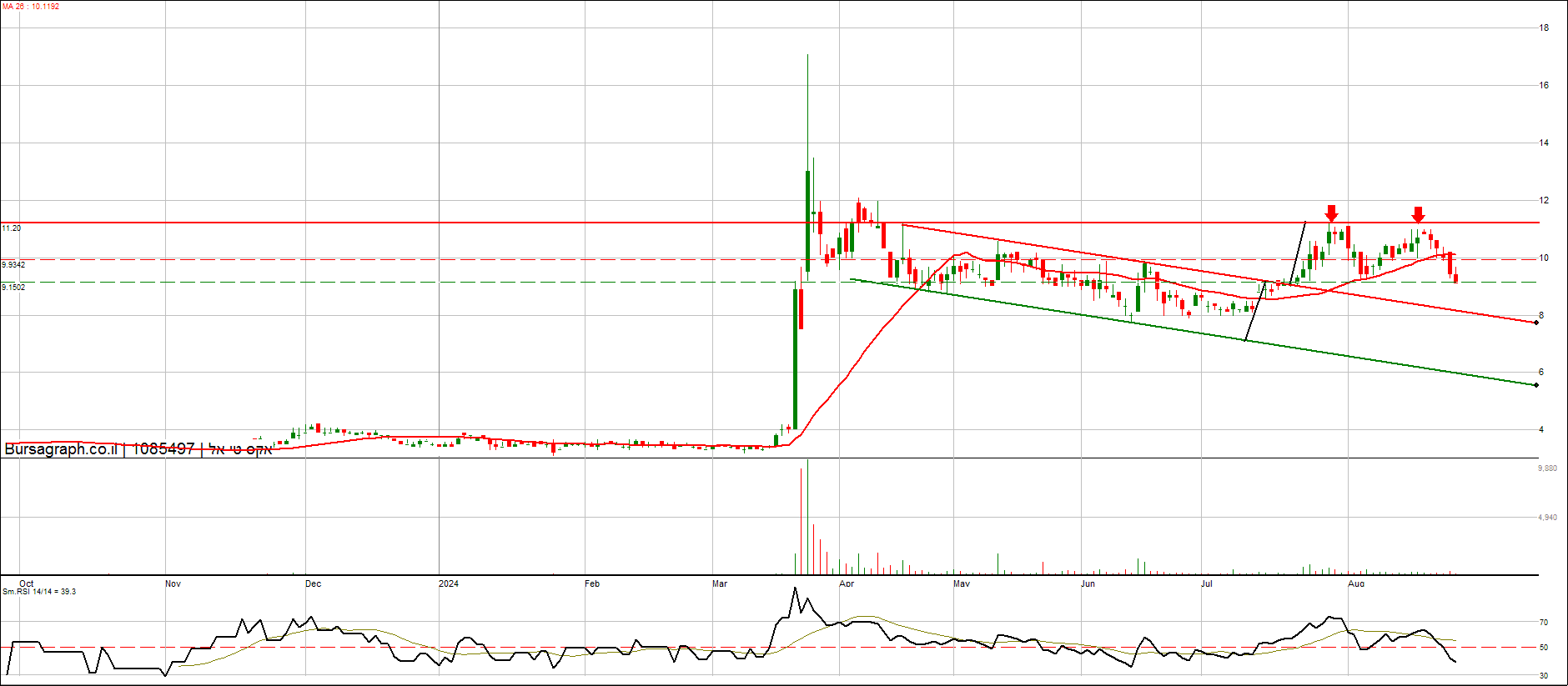Select the red channel line's diamond endpoint
1568x686 pixels.
tap(1536, 323)
